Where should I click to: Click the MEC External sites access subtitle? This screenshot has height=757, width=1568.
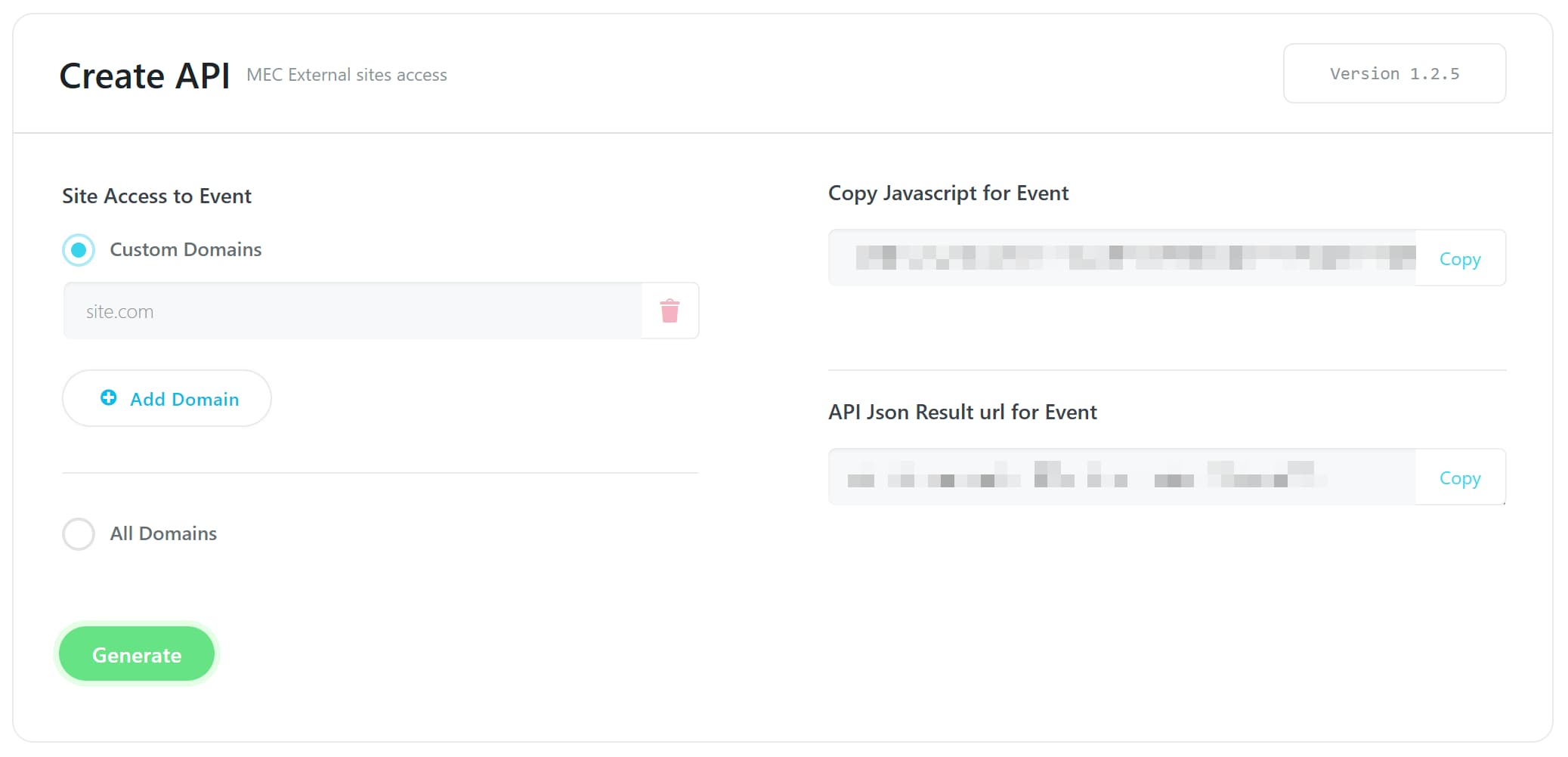347,75
